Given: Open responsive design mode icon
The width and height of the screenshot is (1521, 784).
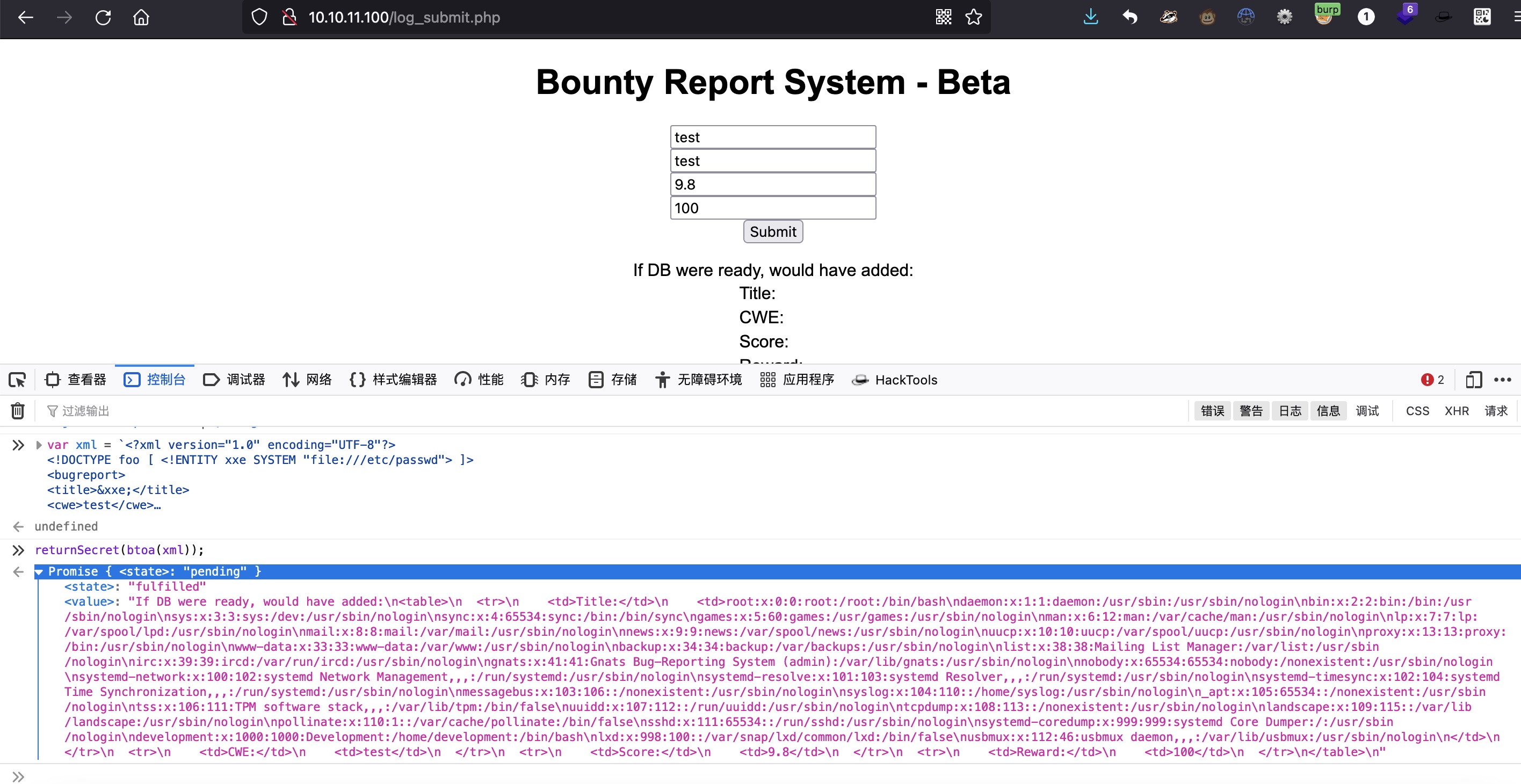Looking at the screenshot, I should [1473, 380].
